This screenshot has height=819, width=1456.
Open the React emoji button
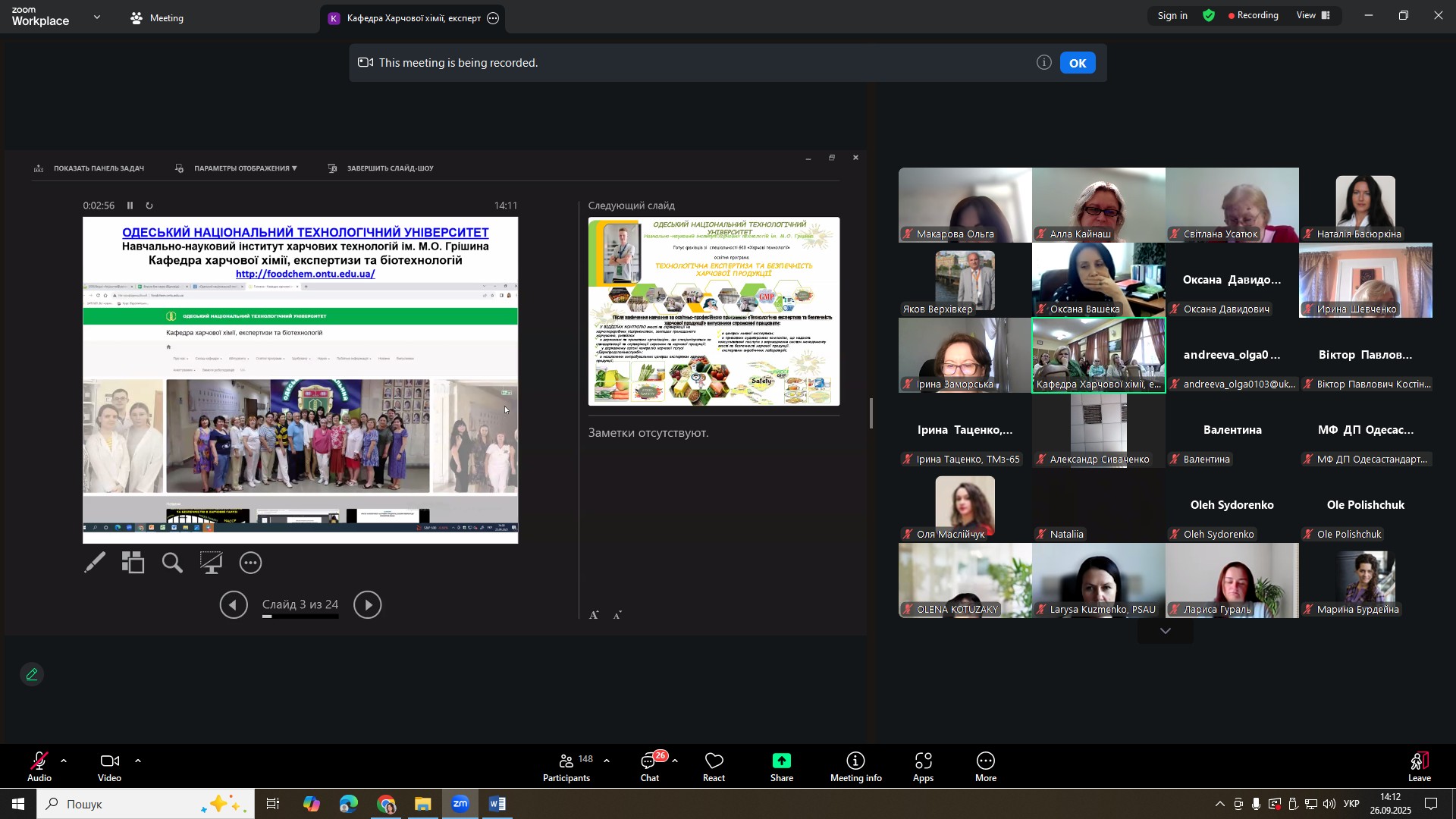click(714, 762)
